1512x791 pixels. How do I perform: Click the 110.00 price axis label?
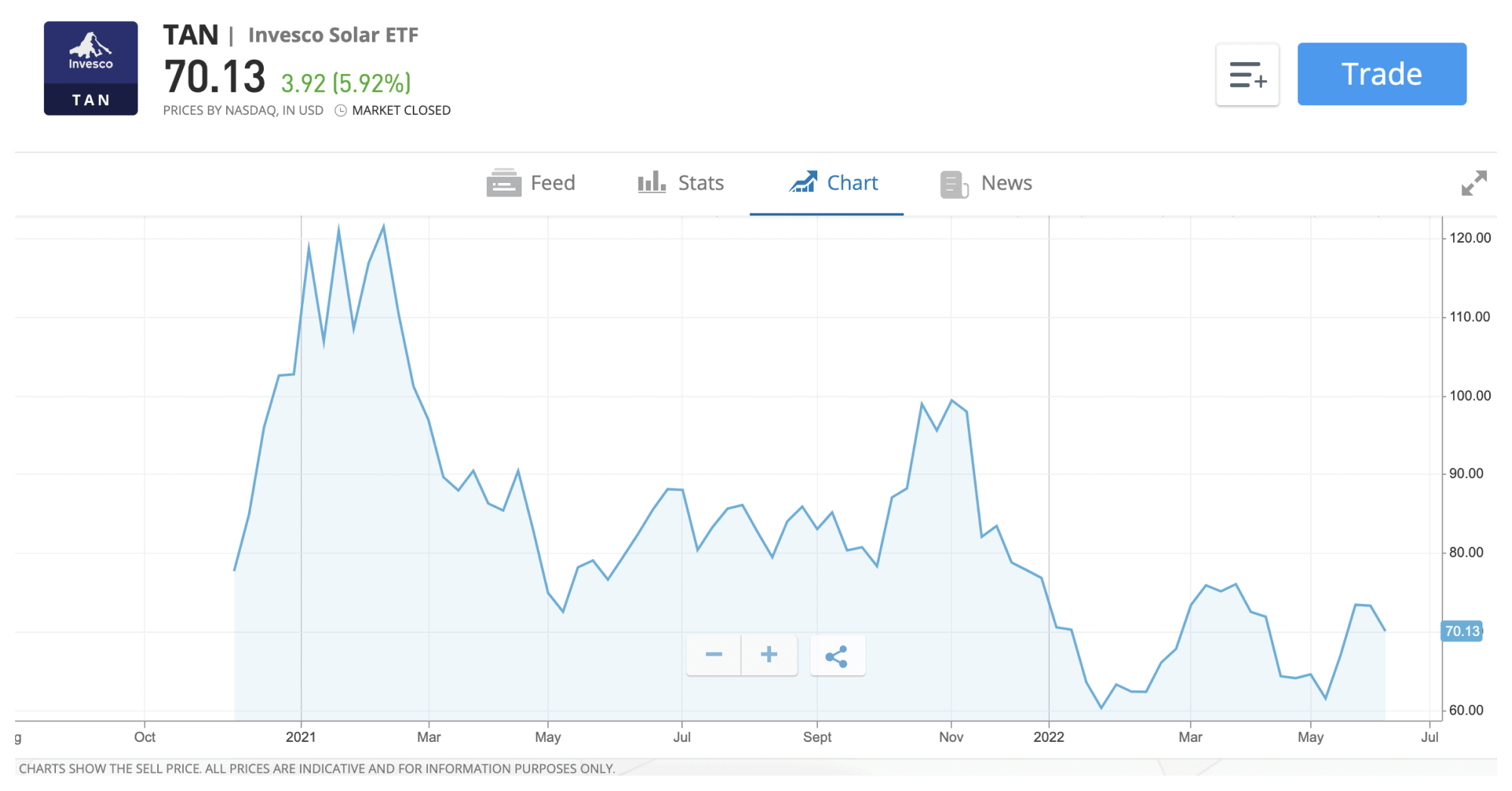[1470, 317]
